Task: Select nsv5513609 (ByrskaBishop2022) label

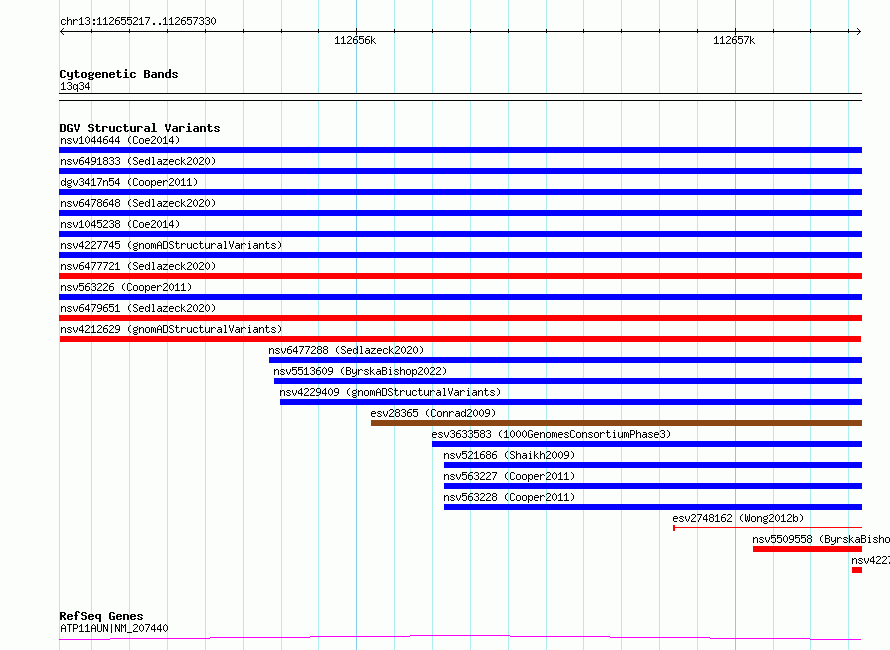Action: pos(360,371)
